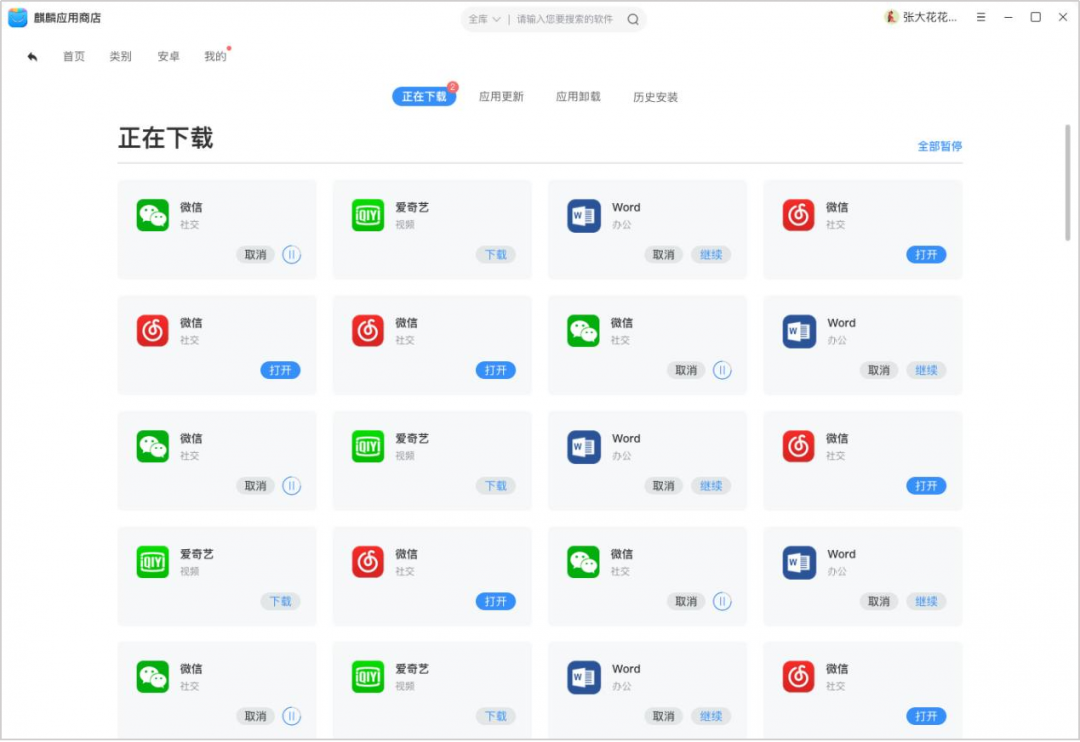The image size is (1080, 742).
Task: Click the Word icon in the first row
Action: coord(582,215)
